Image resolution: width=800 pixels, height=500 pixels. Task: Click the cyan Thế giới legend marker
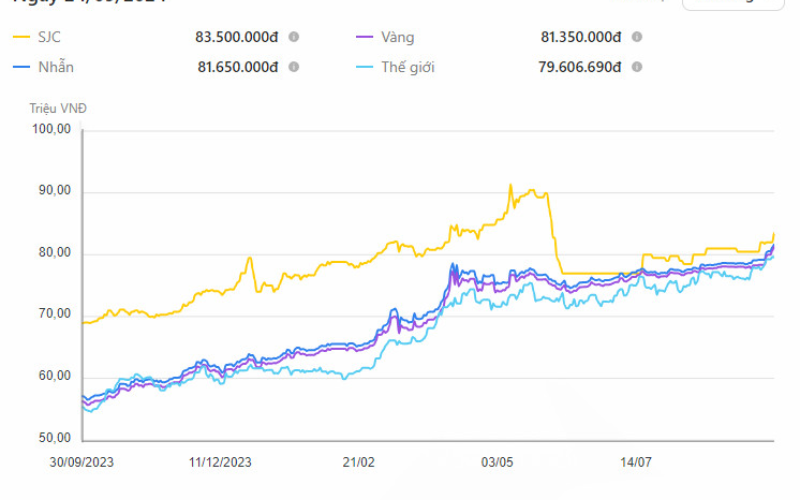(365, 67)
